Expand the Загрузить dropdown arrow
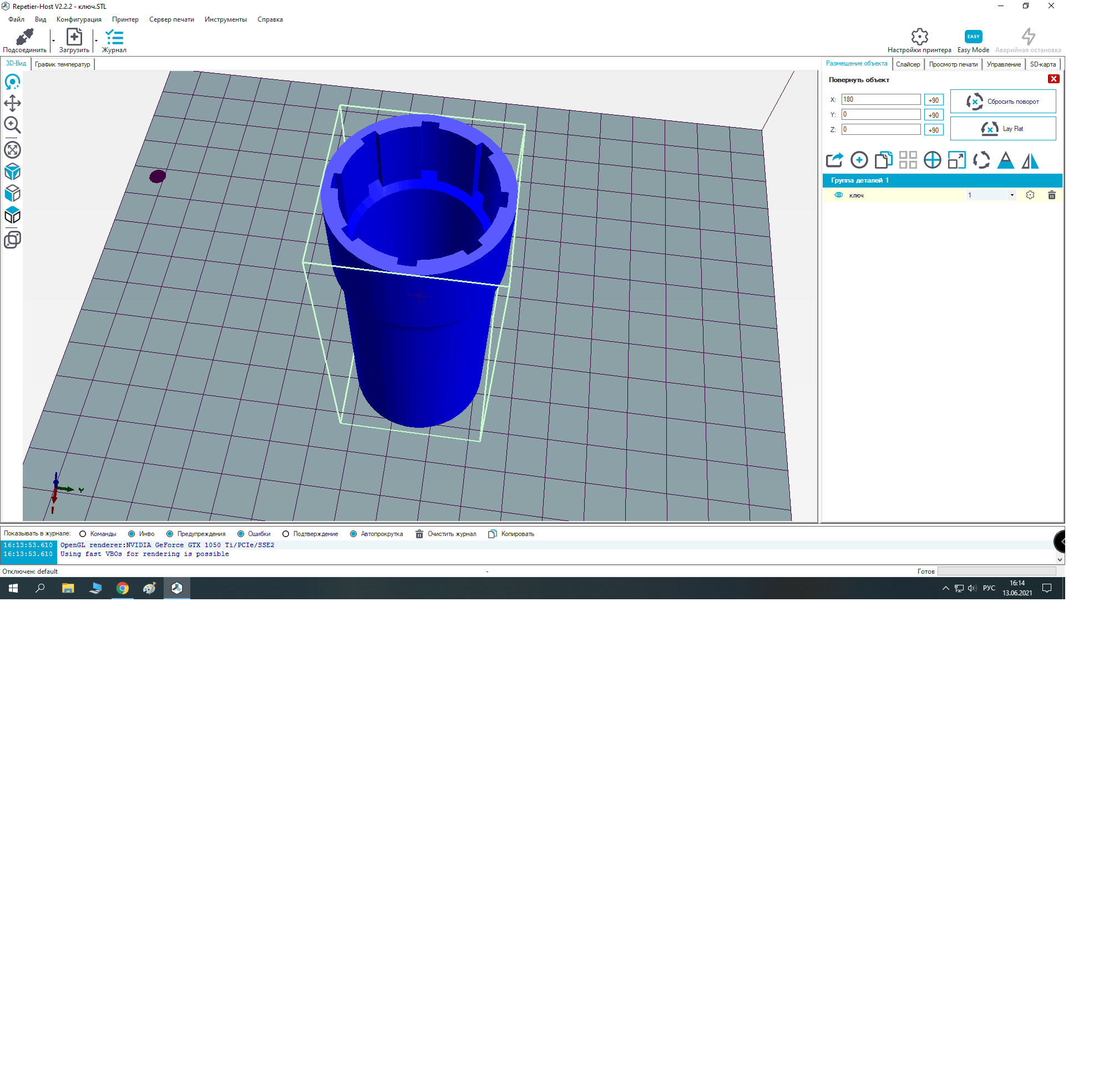 coord(96,41)
